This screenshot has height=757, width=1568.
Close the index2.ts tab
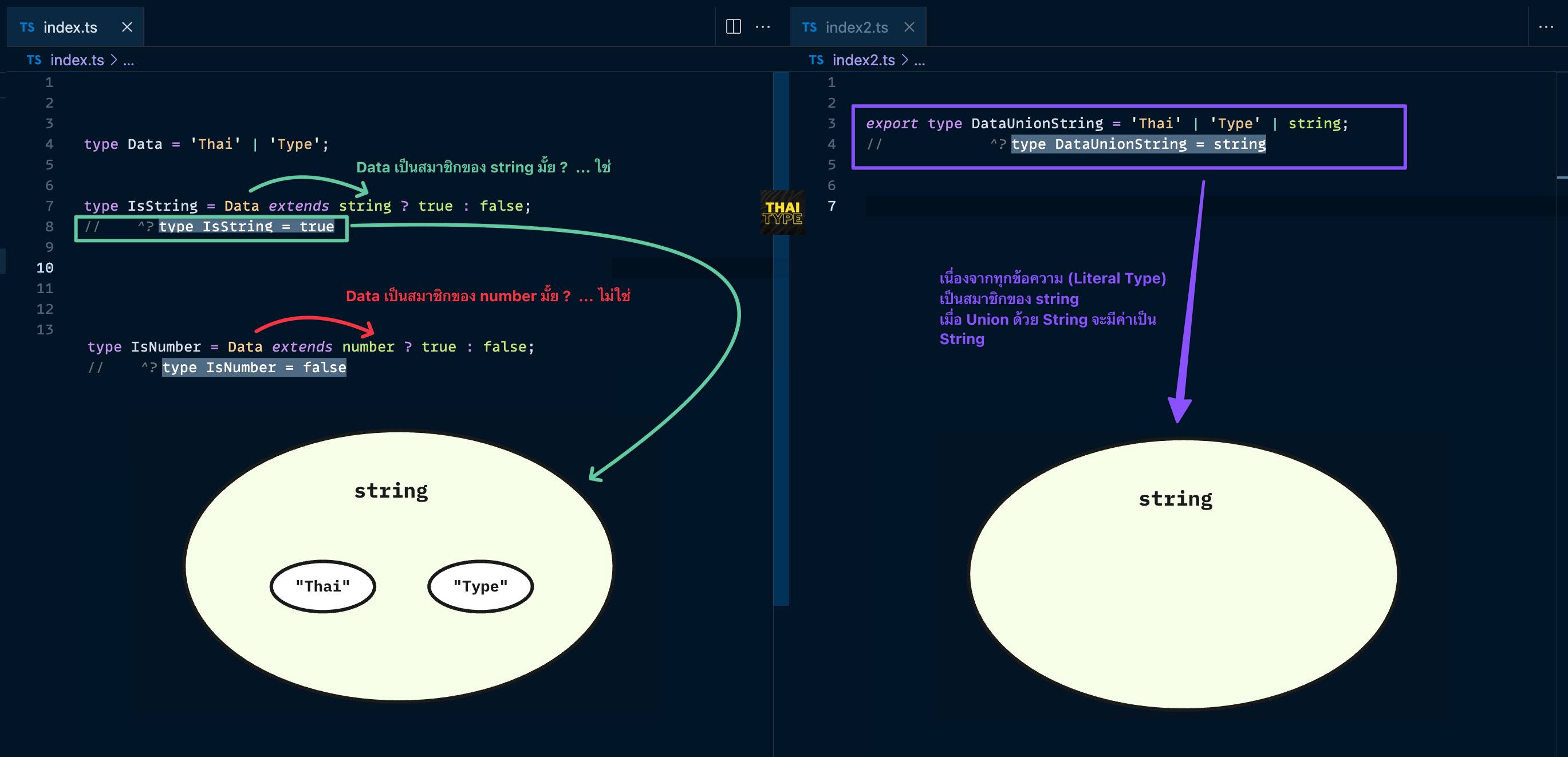909,27
